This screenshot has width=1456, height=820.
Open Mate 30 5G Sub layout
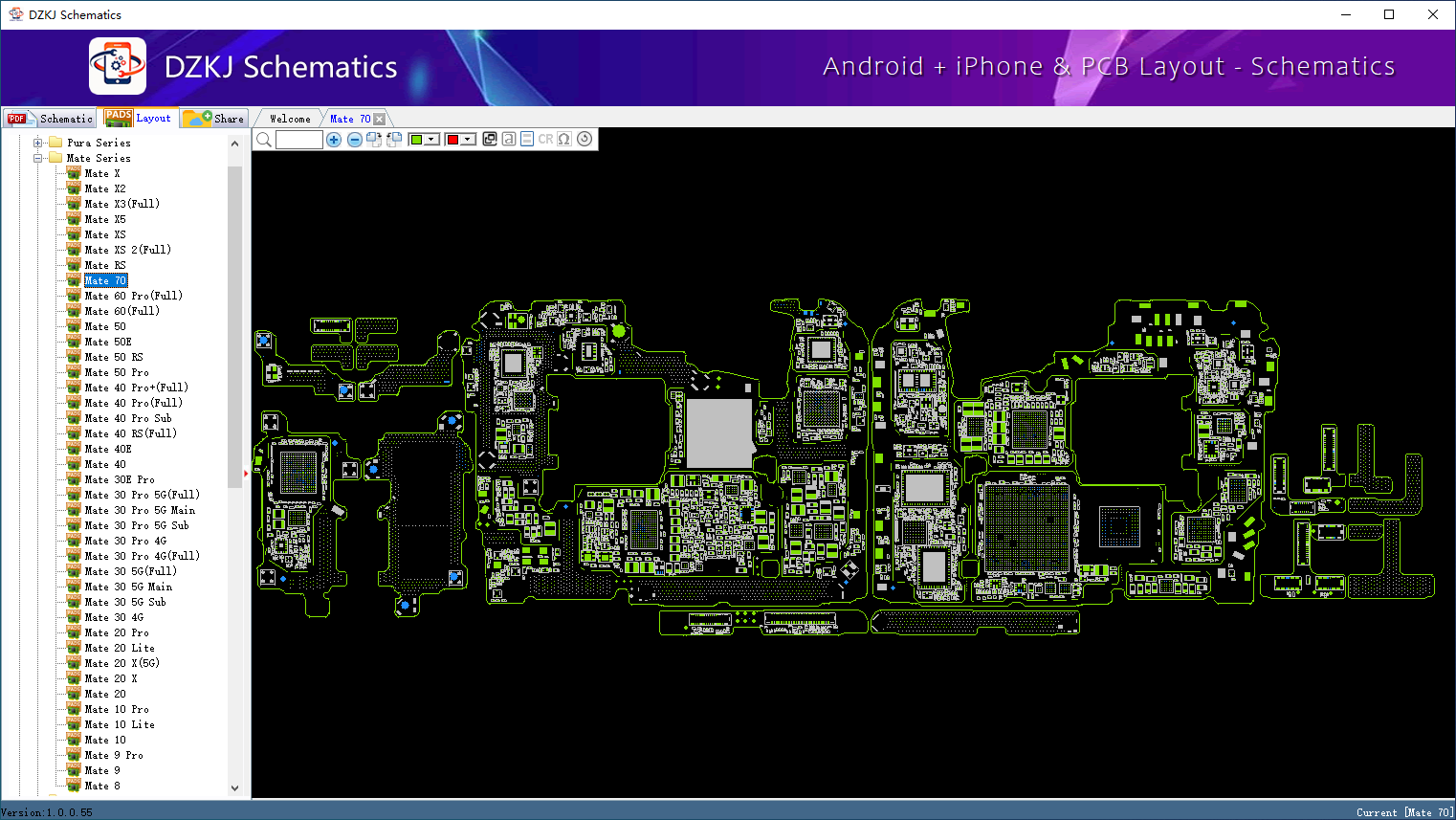click(125, 602)
